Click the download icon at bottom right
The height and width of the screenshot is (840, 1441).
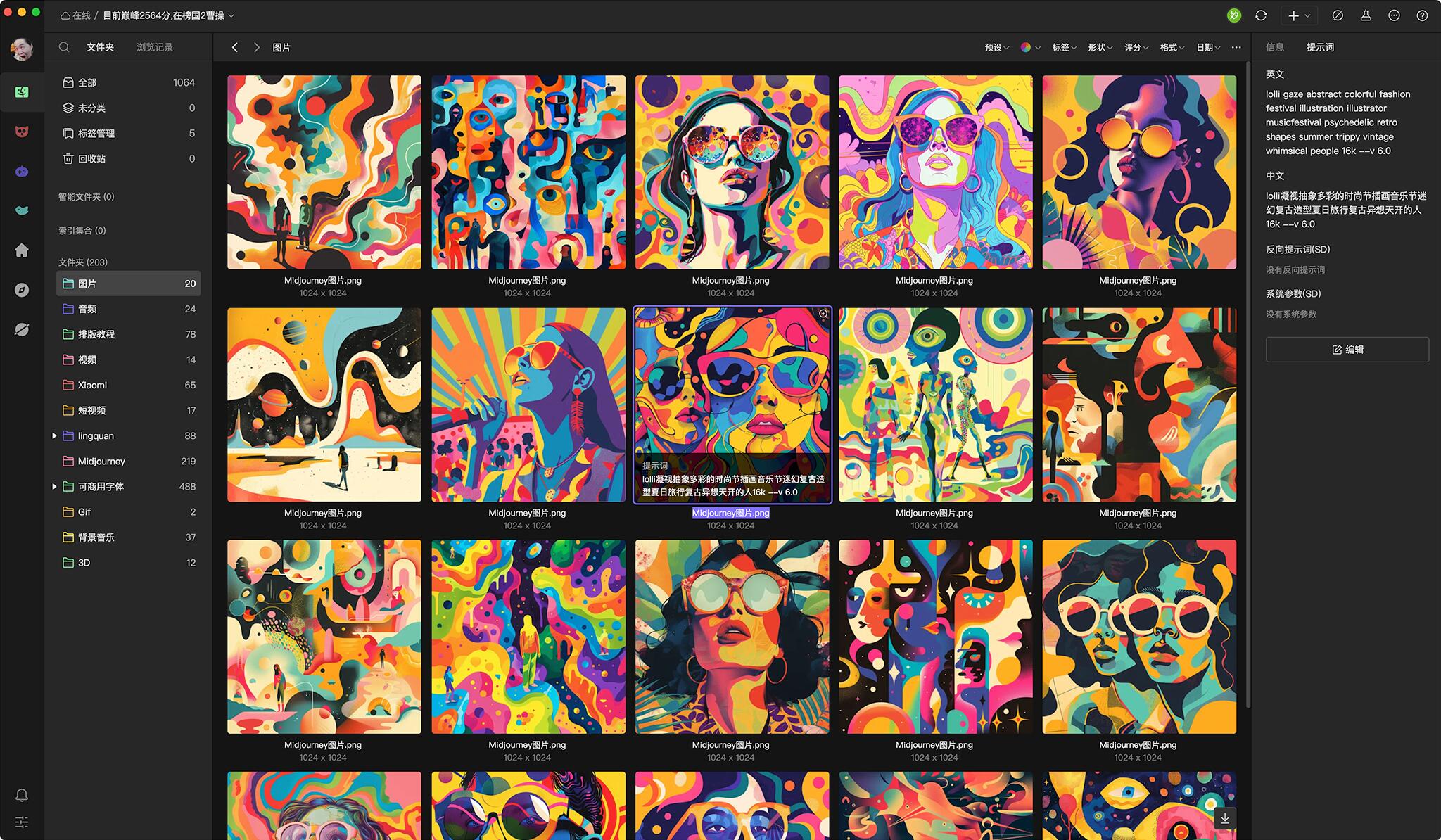tap(1224, 817)
